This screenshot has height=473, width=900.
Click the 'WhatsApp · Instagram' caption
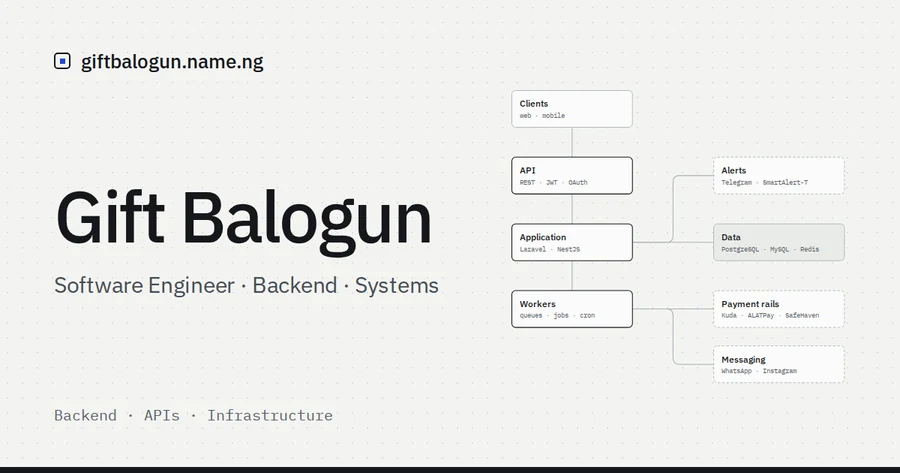759,371
